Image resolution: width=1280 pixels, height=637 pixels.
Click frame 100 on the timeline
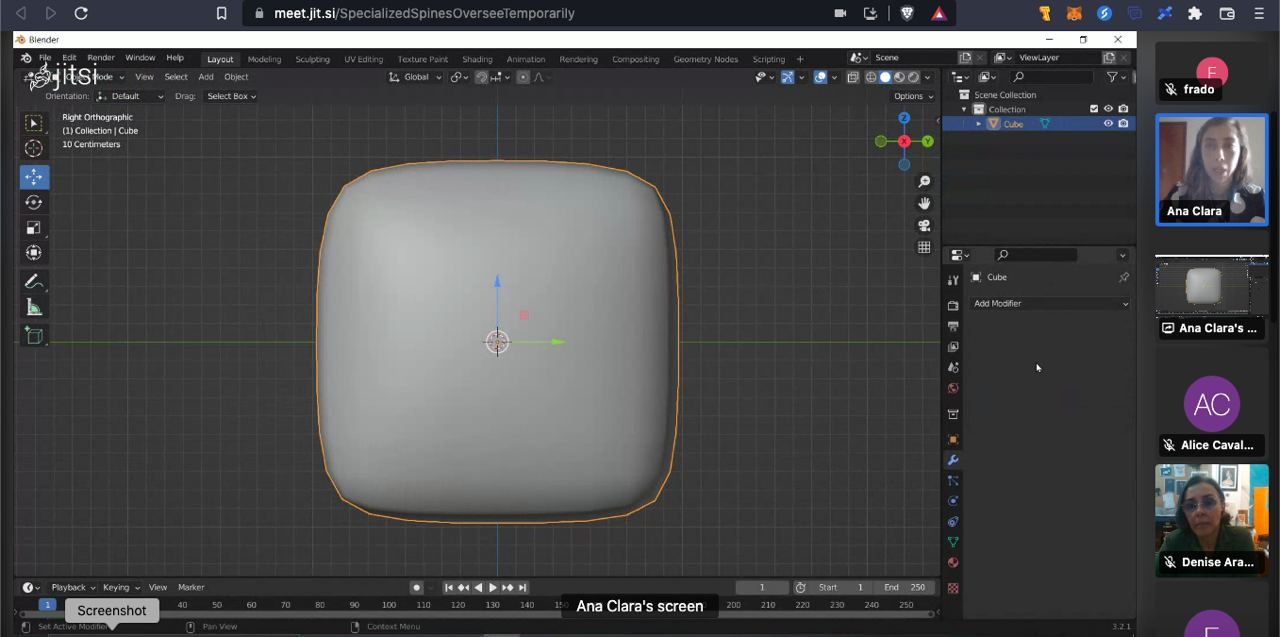(x=388, y=604)
